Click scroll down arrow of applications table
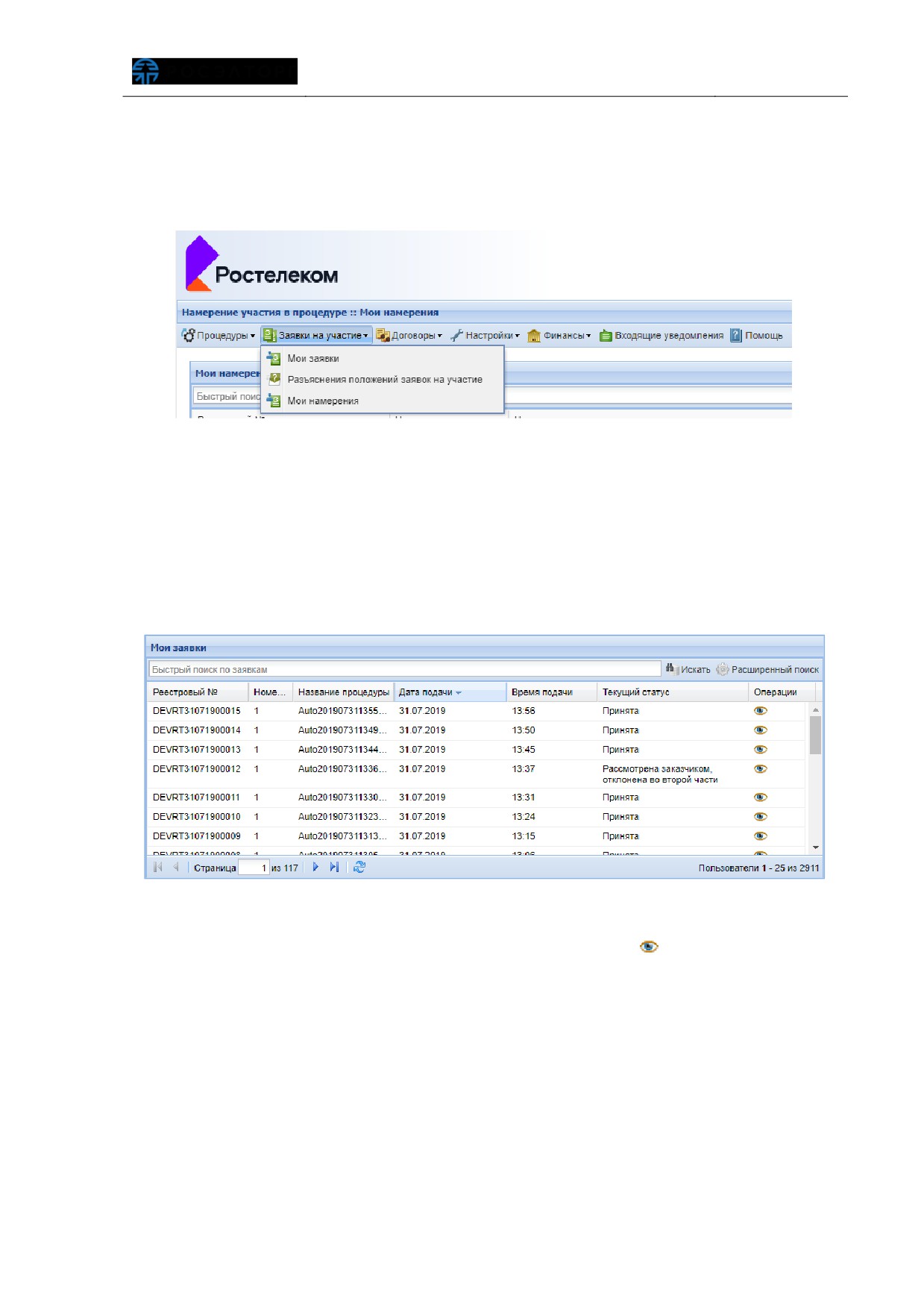This screenshot has width=924, height=1307. coord(815,848)
